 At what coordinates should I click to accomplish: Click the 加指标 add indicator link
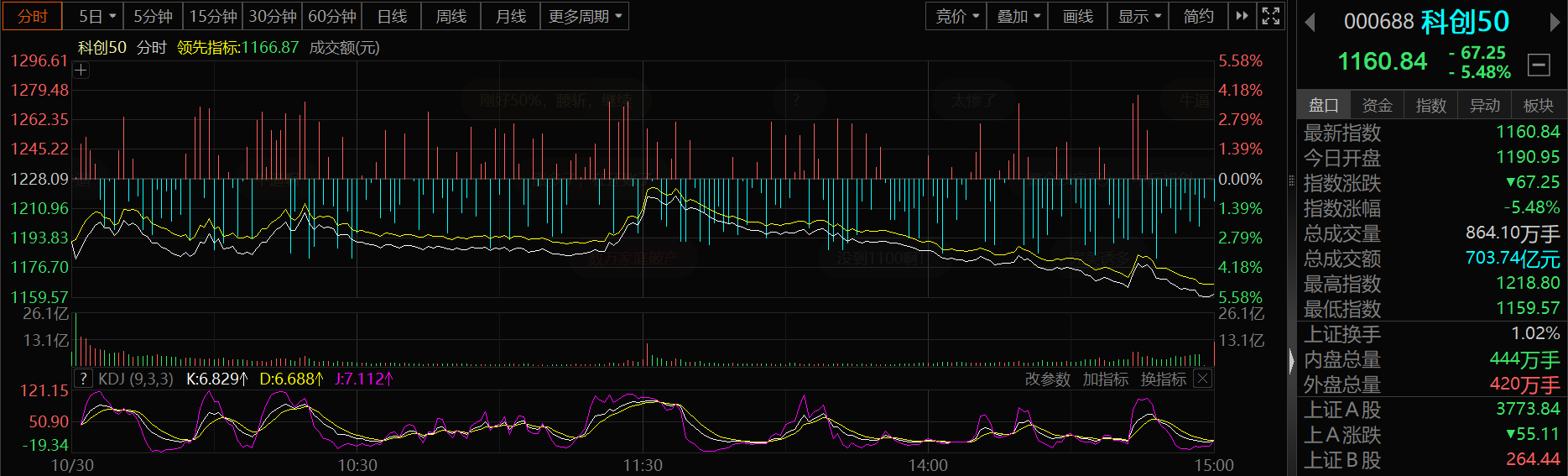[x=1106, y=379]
